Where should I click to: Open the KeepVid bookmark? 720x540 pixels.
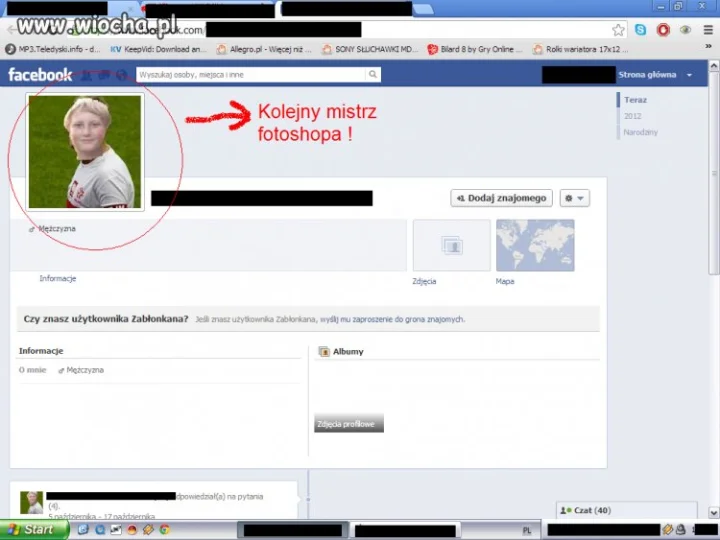coord(158,49)
